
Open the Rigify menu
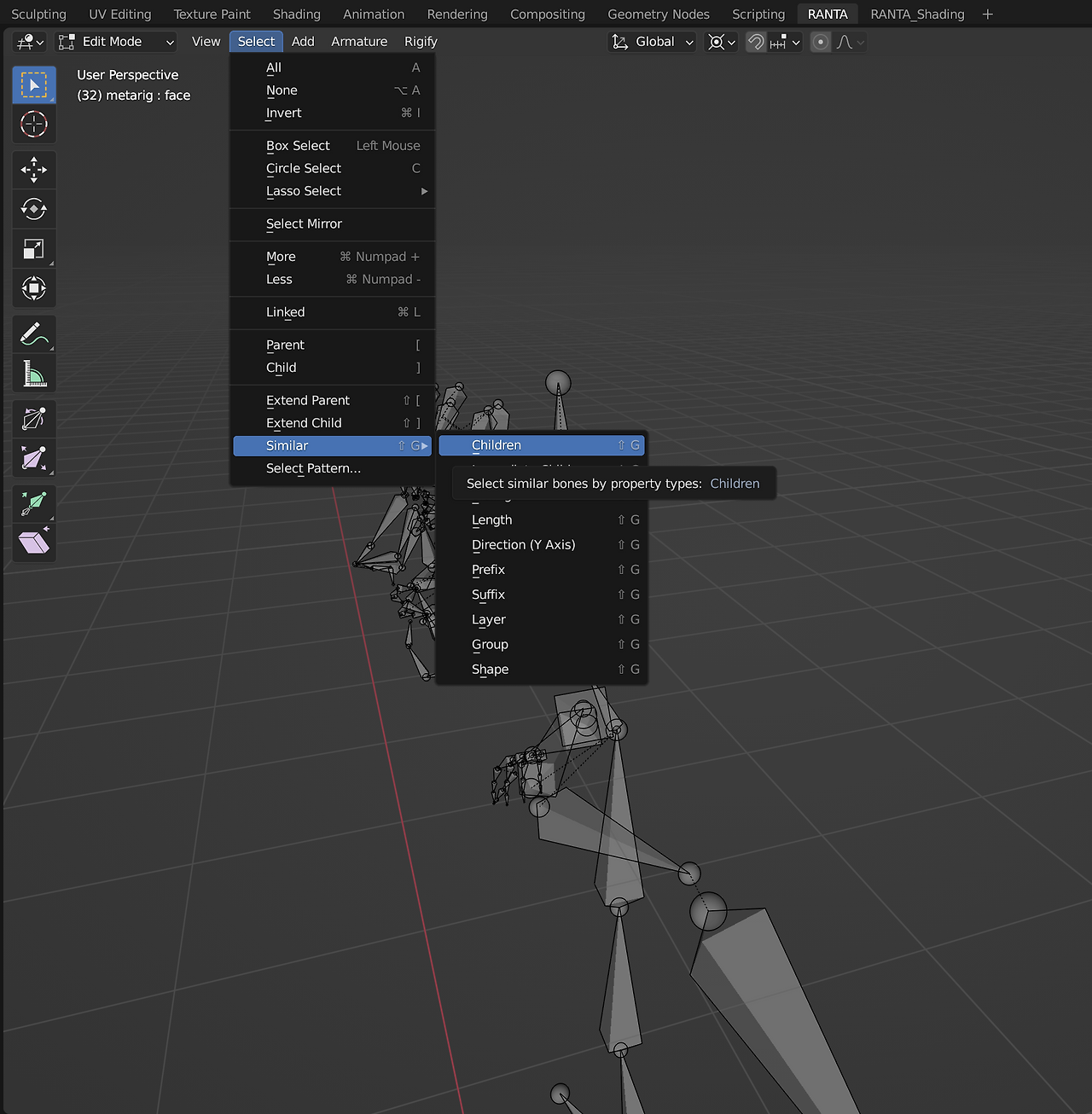[x=421, y=42]
